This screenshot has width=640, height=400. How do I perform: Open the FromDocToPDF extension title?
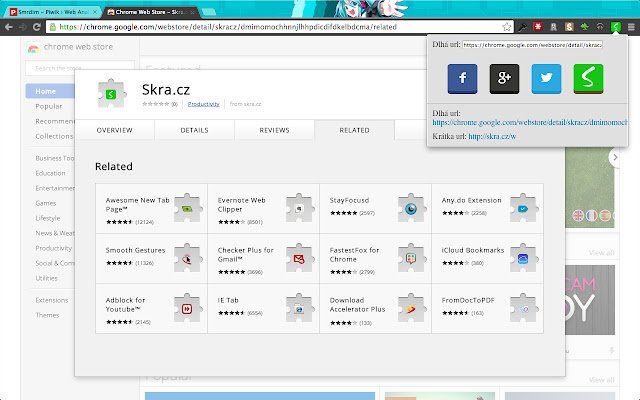(x=468, y=300)
